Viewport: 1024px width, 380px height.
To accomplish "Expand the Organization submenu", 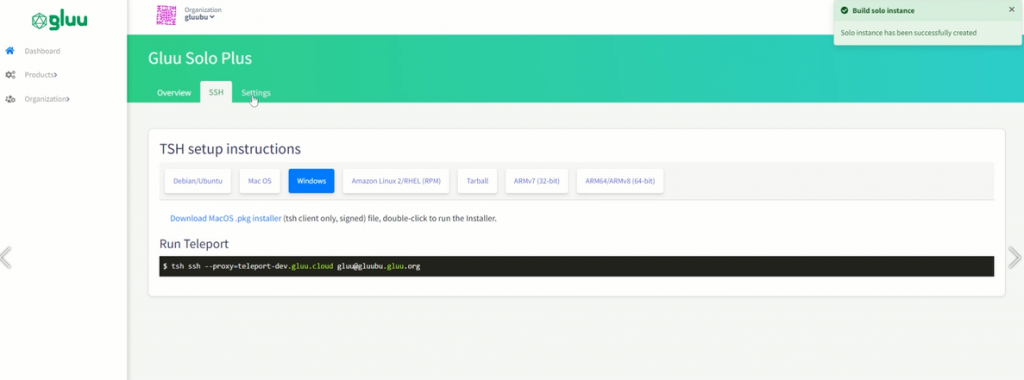I will click(x=47, y=99).
